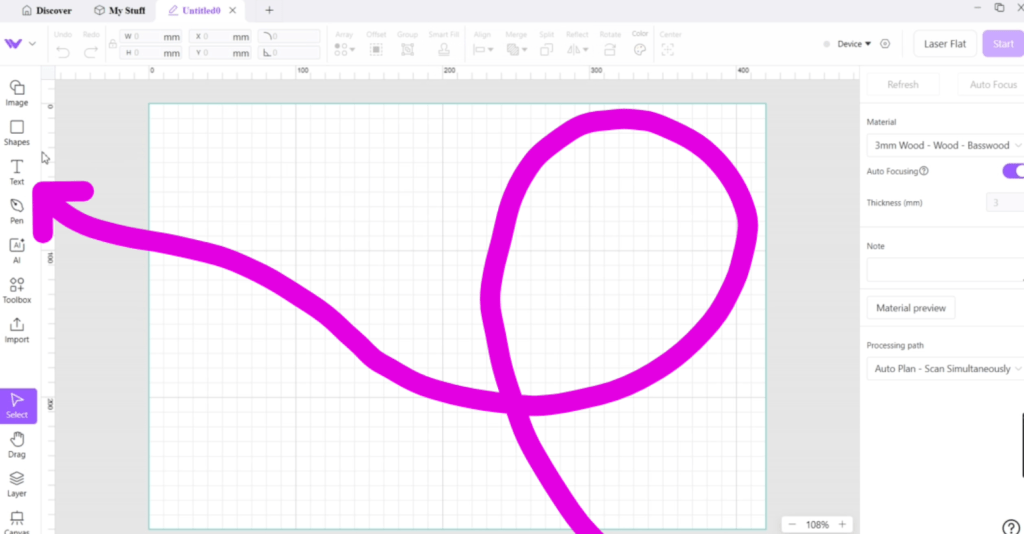Viewport: 1024px width, 534px height.
Task: Switch to the Discover tab
Action: point(47,10)
